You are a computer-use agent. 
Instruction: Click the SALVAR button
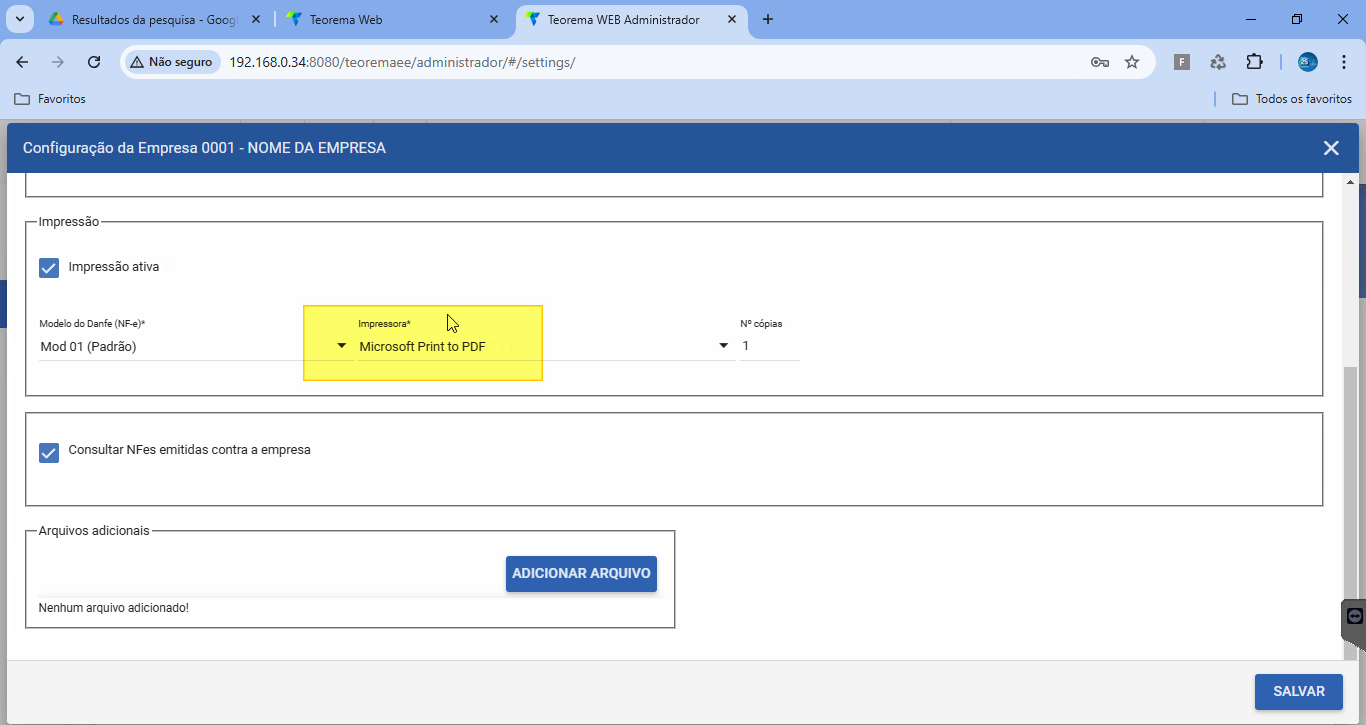1299,691
